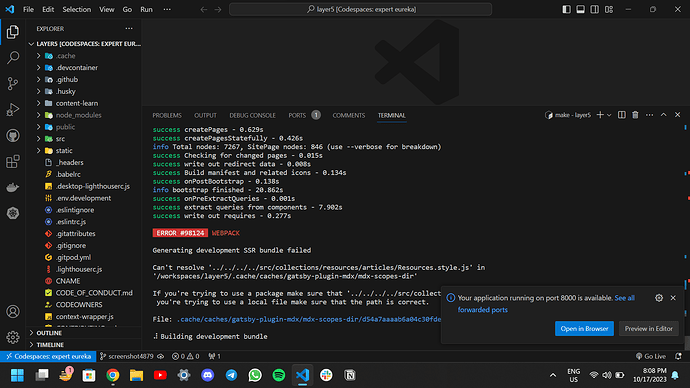Split the terminal panel

click(621, 115)
